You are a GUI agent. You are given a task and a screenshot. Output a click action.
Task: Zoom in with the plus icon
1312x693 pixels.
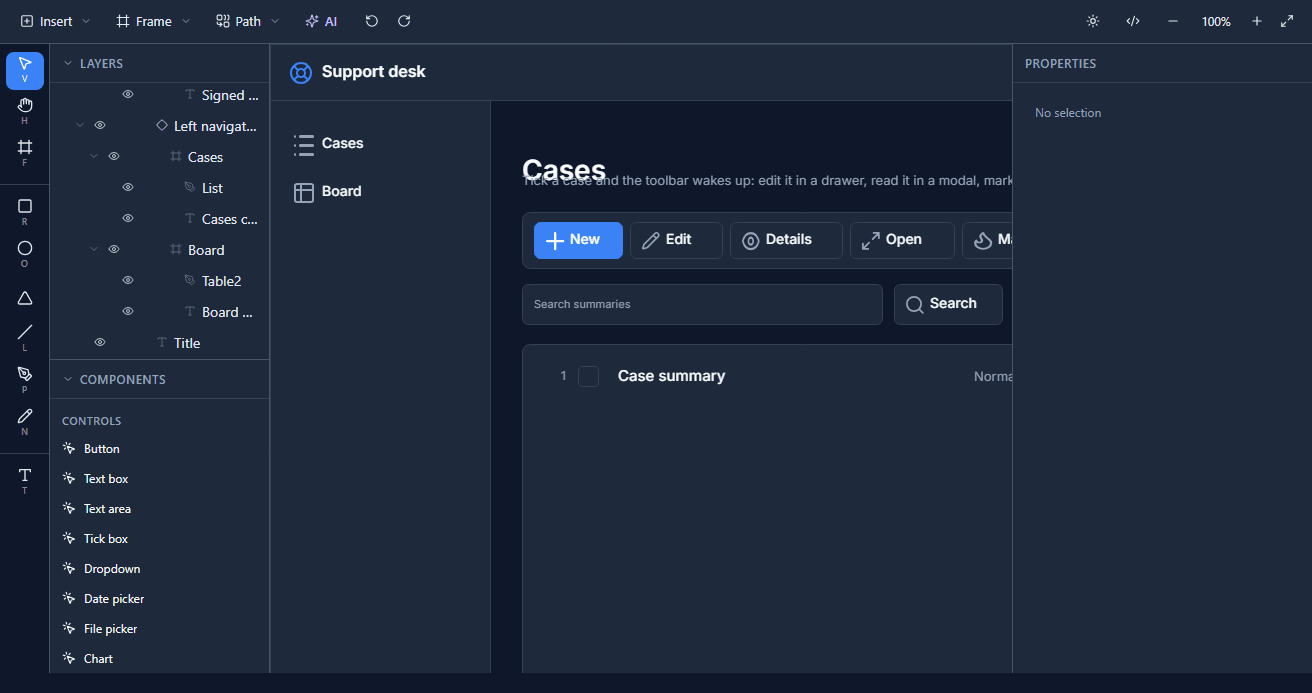[1257, 21]
